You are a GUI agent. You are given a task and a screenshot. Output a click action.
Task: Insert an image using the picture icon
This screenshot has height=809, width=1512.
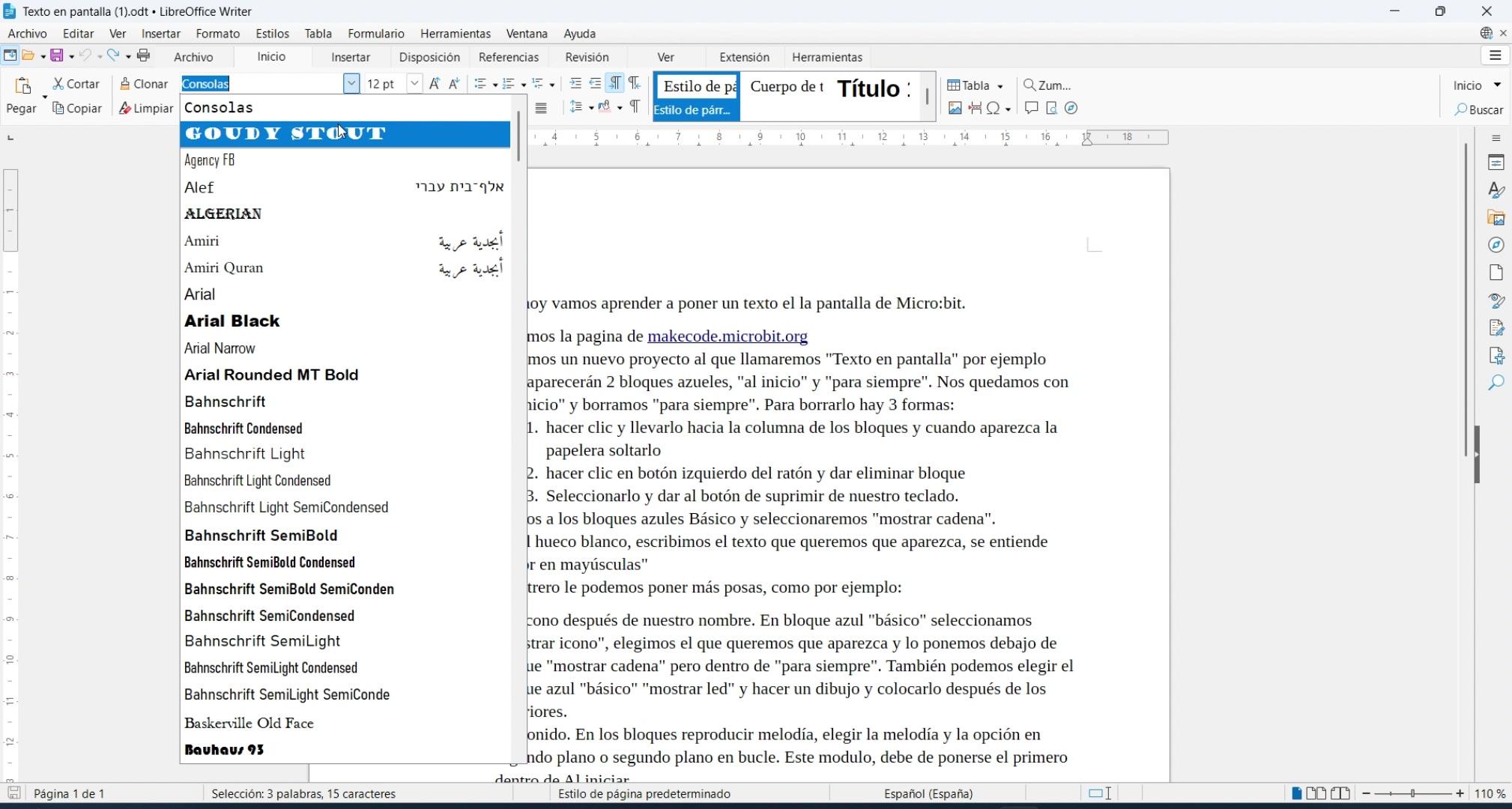pyautogui.click(x=955, y=109)
